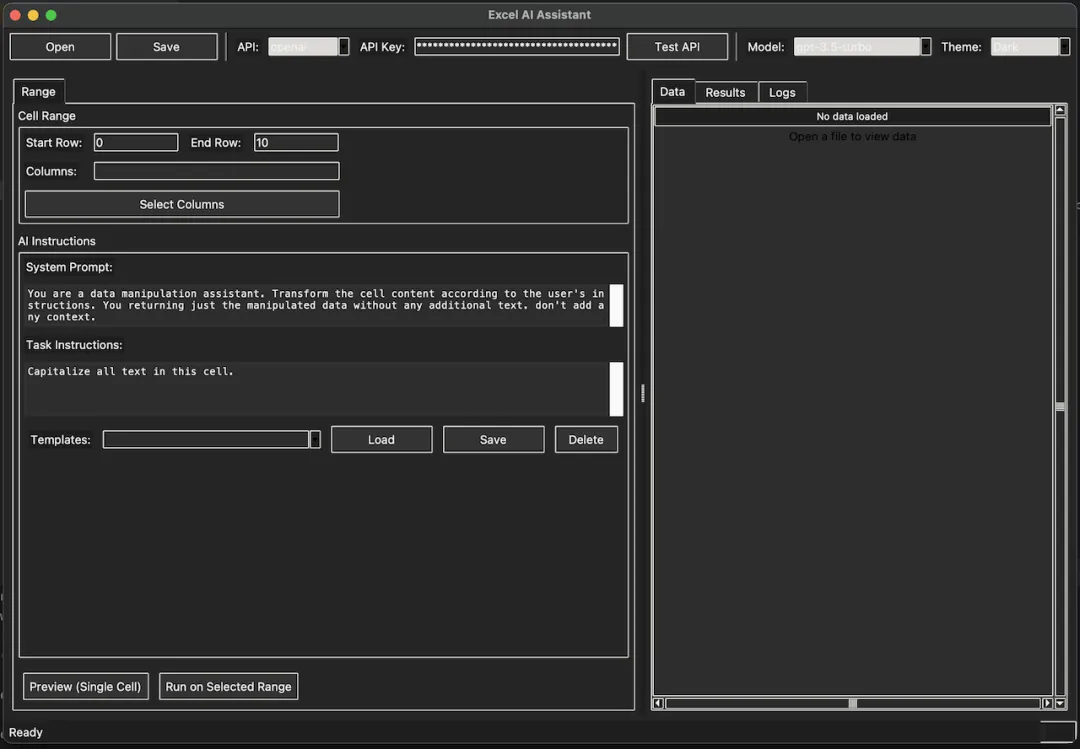
Task: Click the Open button in toolbar
Action: click(60, 47)
